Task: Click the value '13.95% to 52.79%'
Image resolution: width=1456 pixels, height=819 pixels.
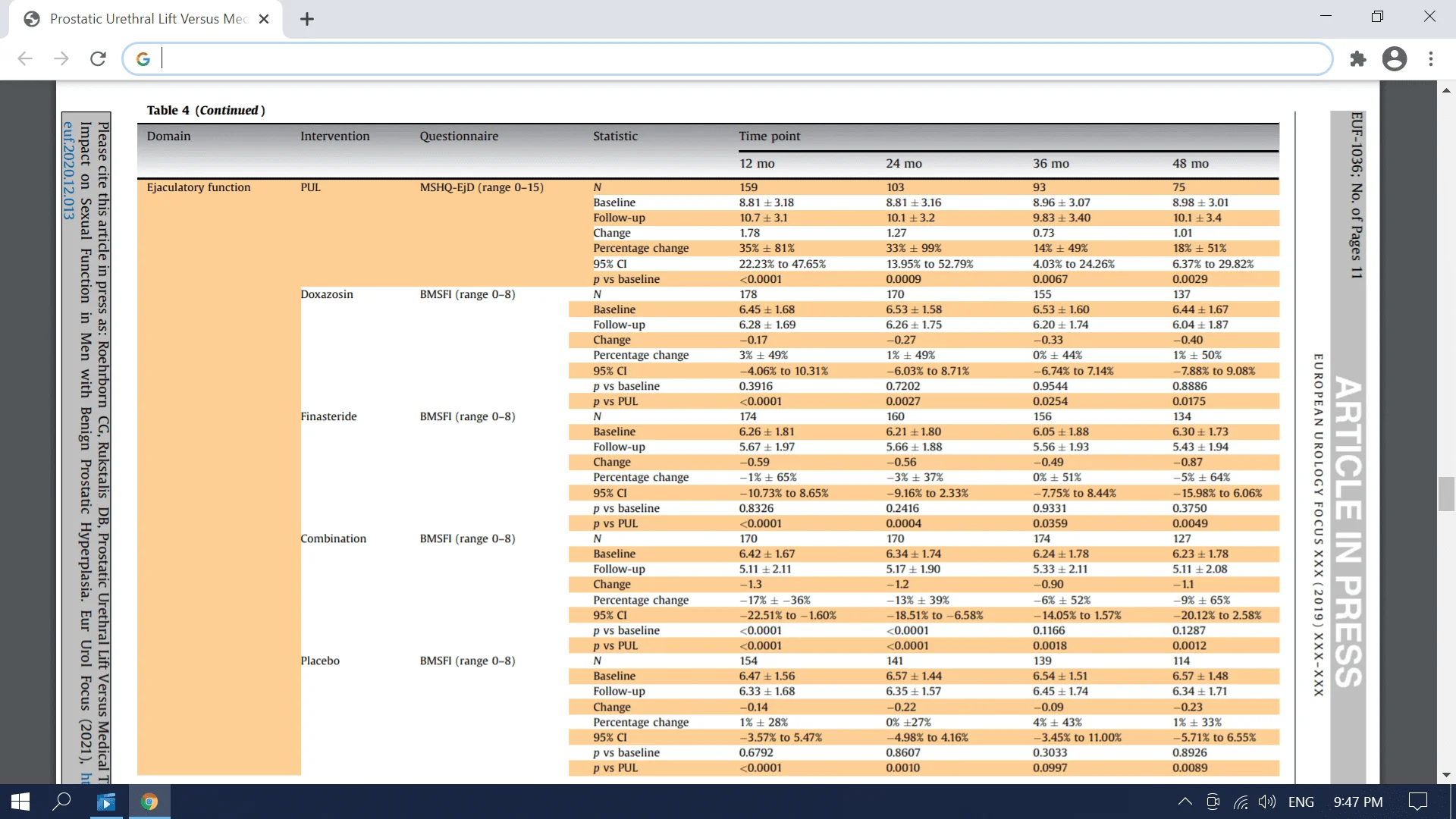Action: point(930,264)
